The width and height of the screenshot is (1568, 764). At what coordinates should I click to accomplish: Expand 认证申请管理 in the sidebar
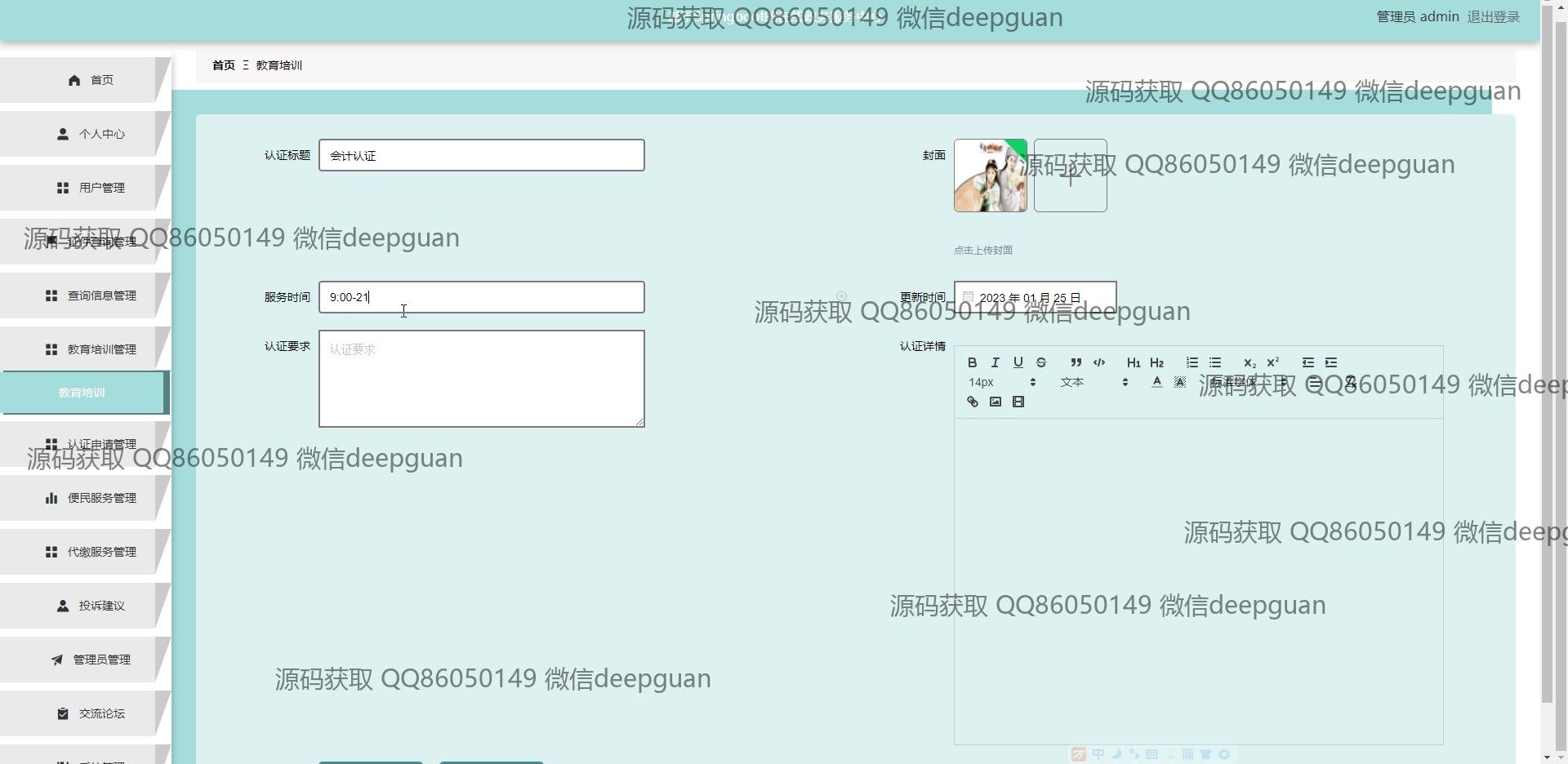pyautogui.click(x=86, y=444)
